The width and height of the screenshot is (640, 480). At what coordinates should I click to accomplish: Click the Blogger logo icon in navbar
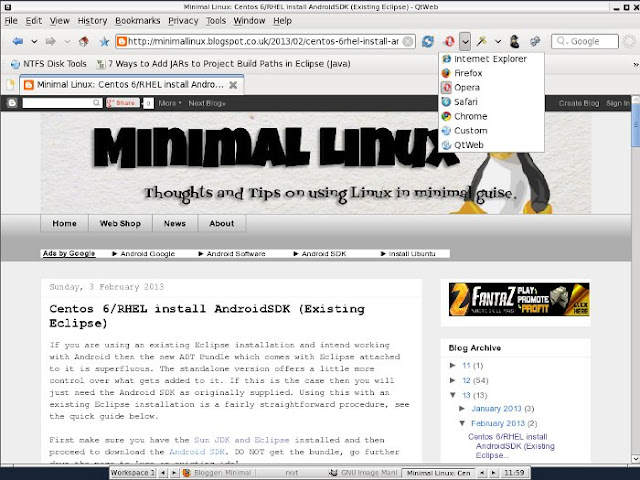coord(12,103)
